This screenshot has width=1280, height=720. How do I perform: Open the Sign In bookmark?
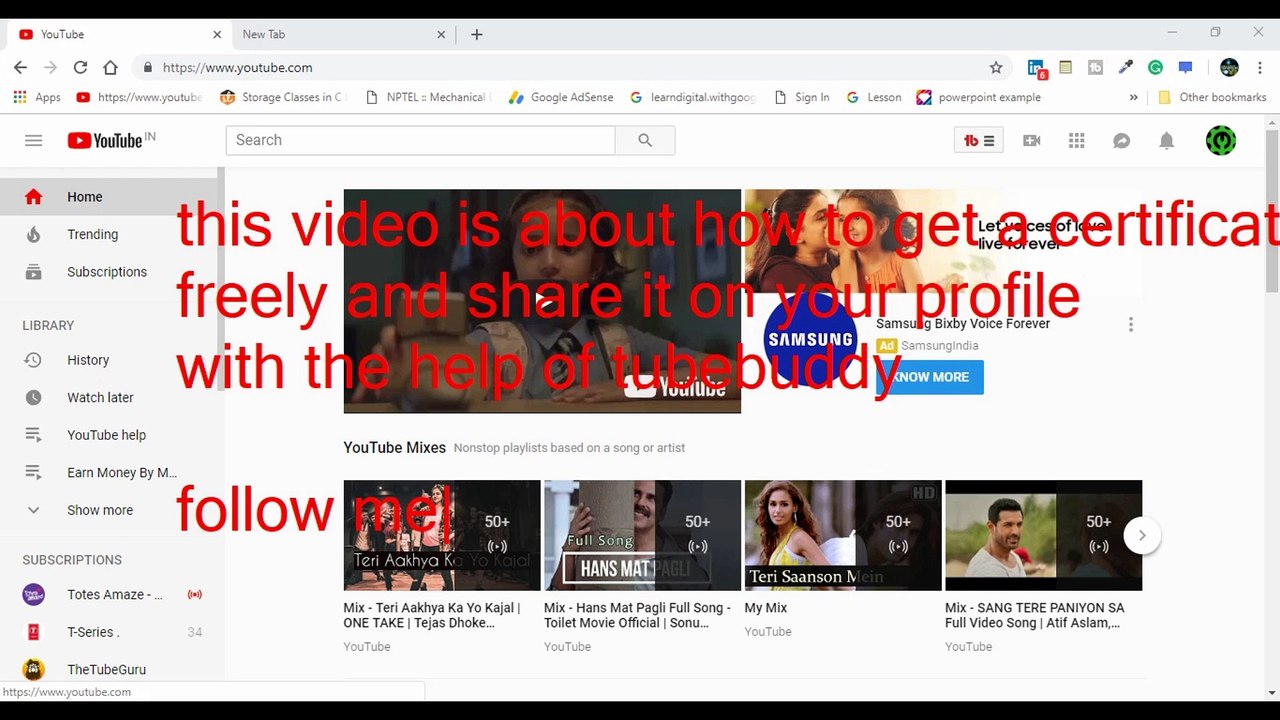(x=802, y=97)
